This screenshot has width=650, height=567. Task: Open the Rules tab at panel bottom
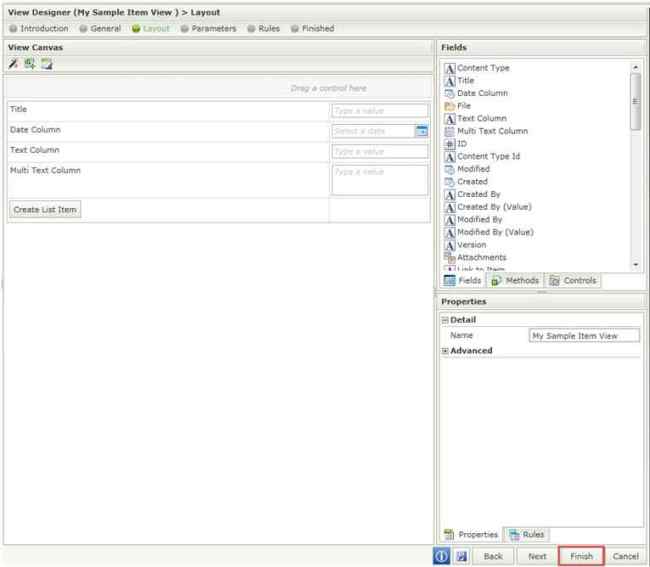coord(526,534)
